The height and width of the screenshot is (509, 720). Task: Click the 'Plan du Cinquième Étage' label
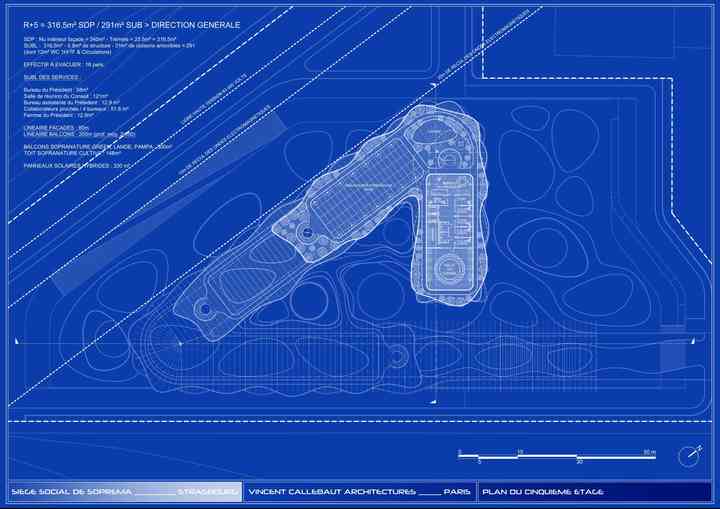point(542,492)
